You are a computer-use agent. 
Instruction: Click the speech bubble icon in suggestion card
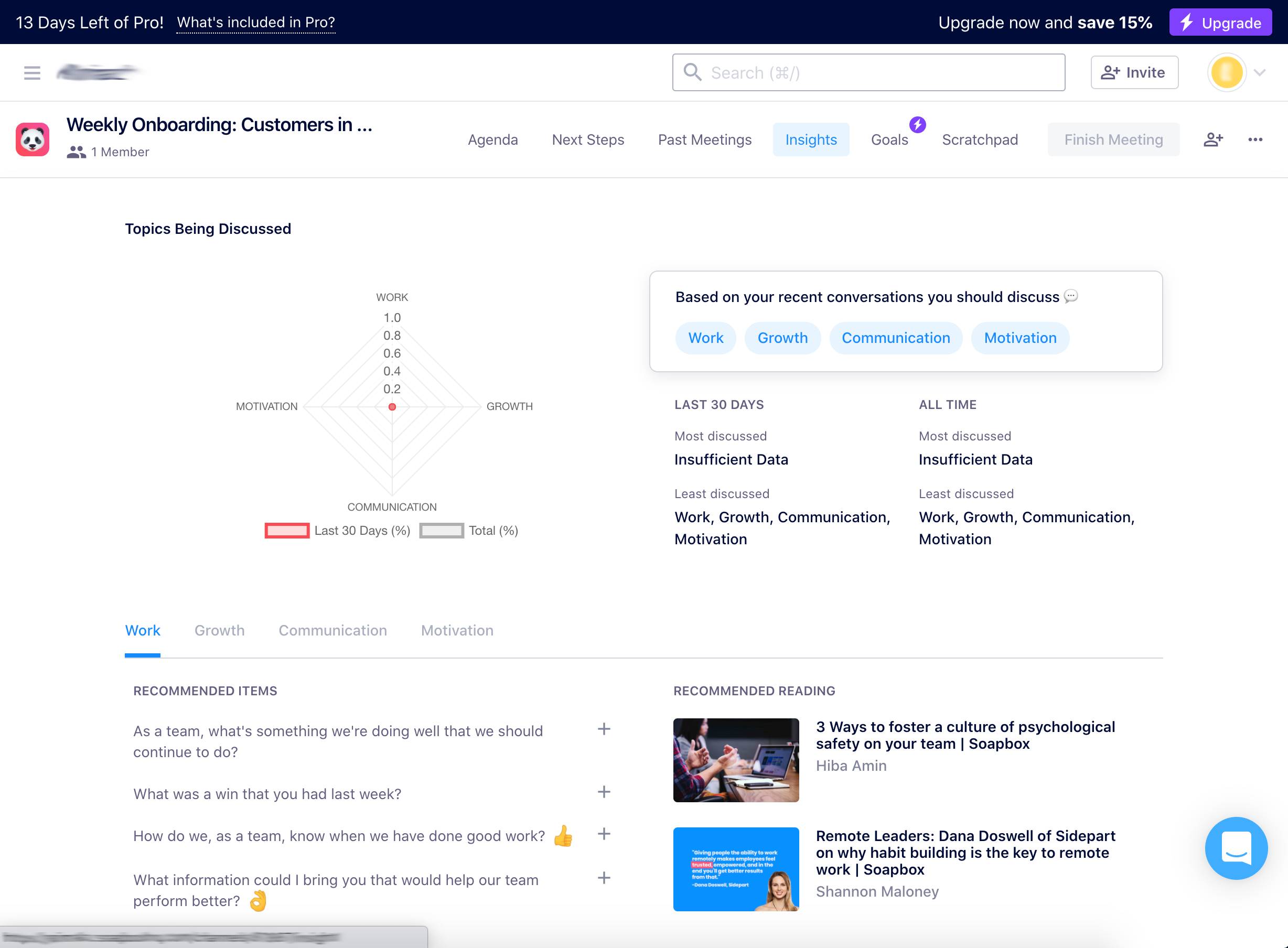(x=1070, y=296)
